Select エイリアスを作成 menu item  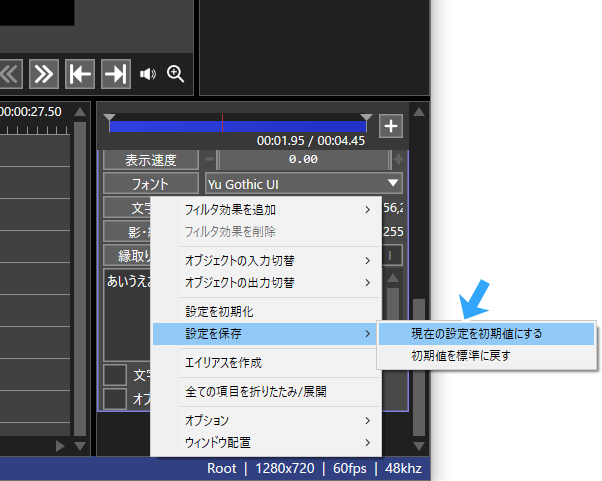pos(266,363)
